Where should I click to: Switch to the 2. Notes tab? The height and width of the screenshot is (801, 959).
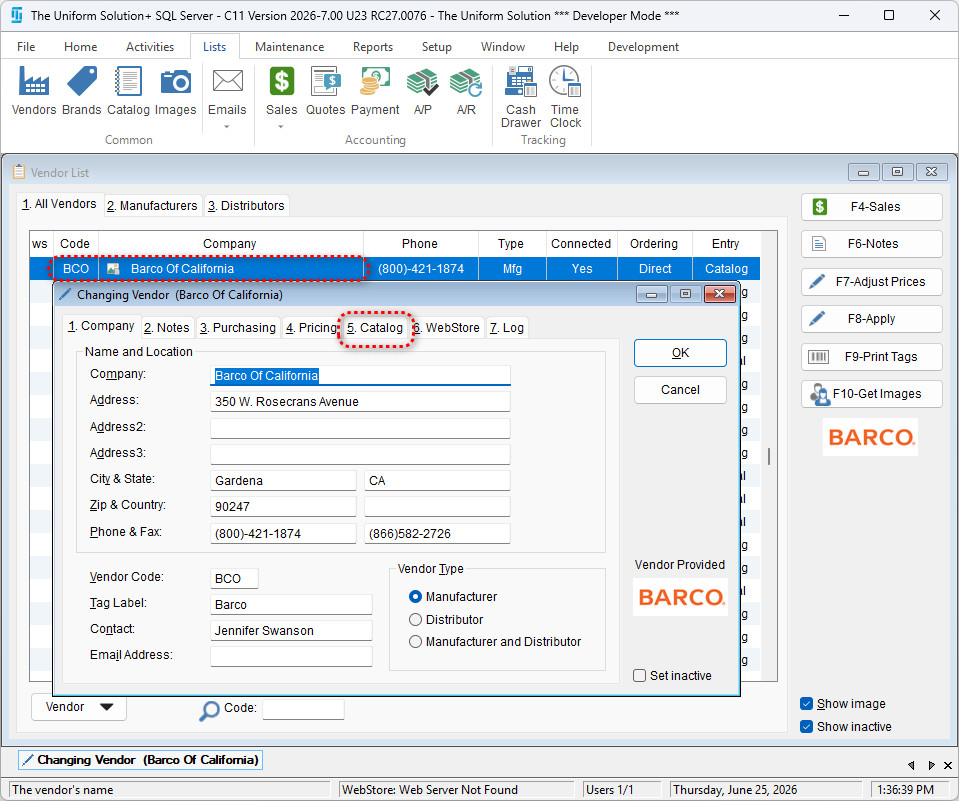[x=167, y=328]
